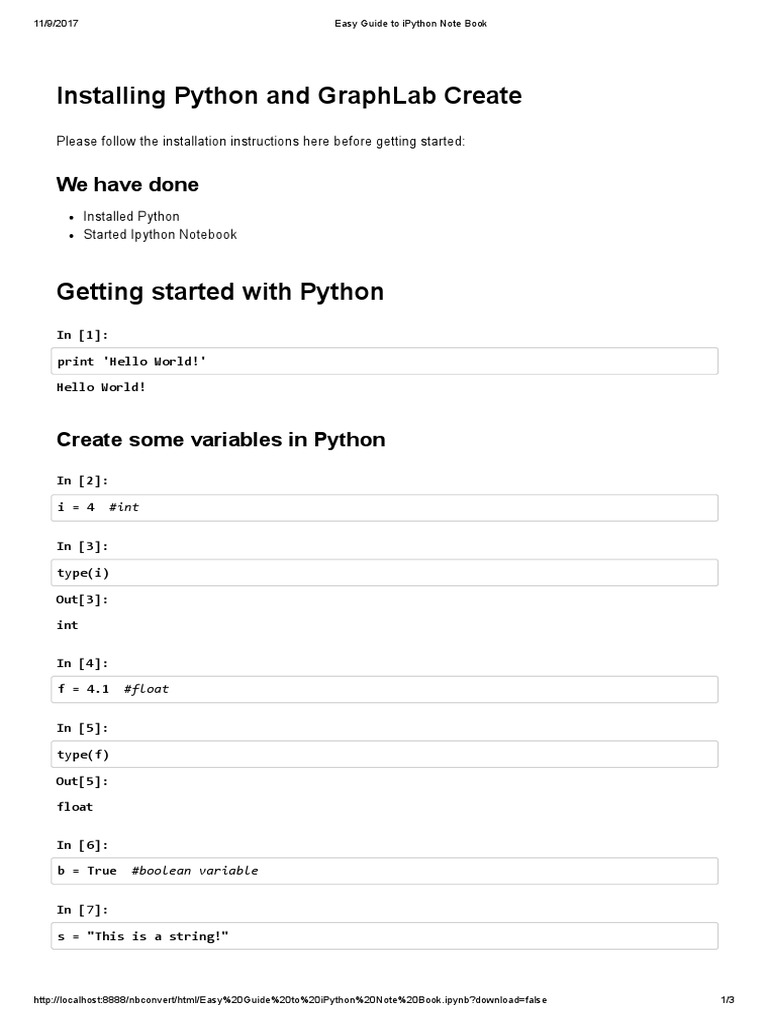This screenshot has width=768, height=1024.
Task: Click the 'Hello World!' output text
Action: (x=101, y=387)
